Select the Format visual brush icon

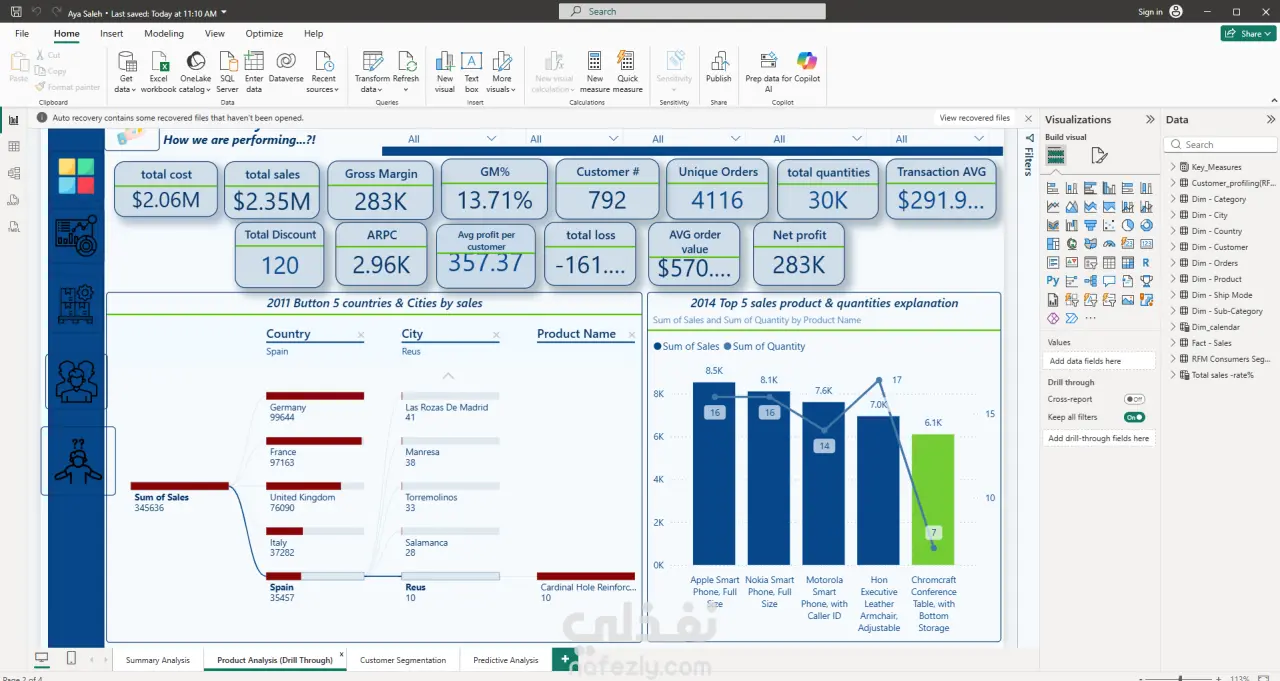coord(1099,155)
